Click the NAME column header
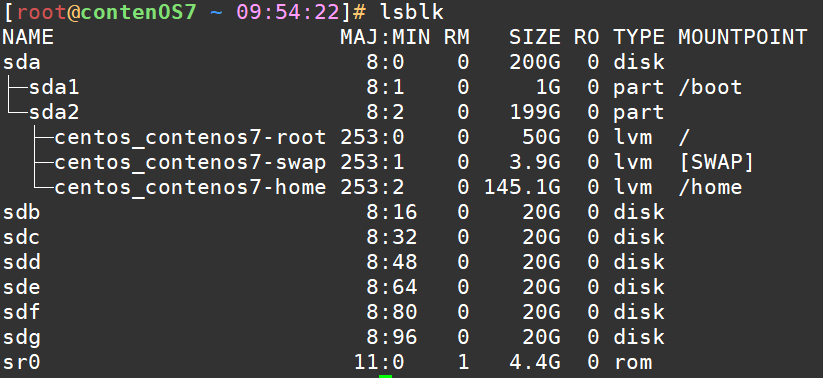The height and width of the screenshot is (378, 823). tap(28, 37)
